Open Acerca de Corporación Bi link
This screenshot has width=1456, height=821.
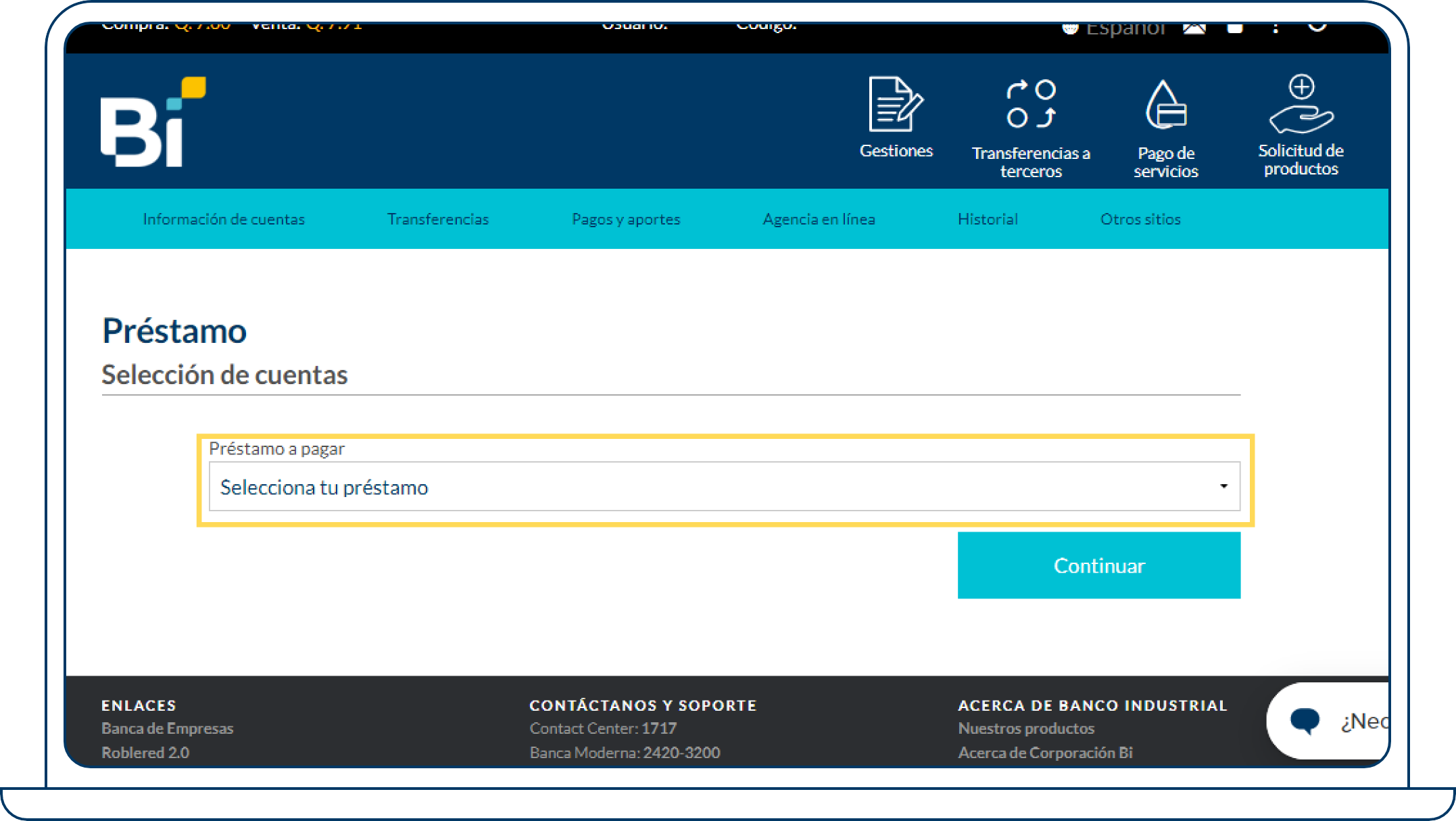pos(1045,753)
